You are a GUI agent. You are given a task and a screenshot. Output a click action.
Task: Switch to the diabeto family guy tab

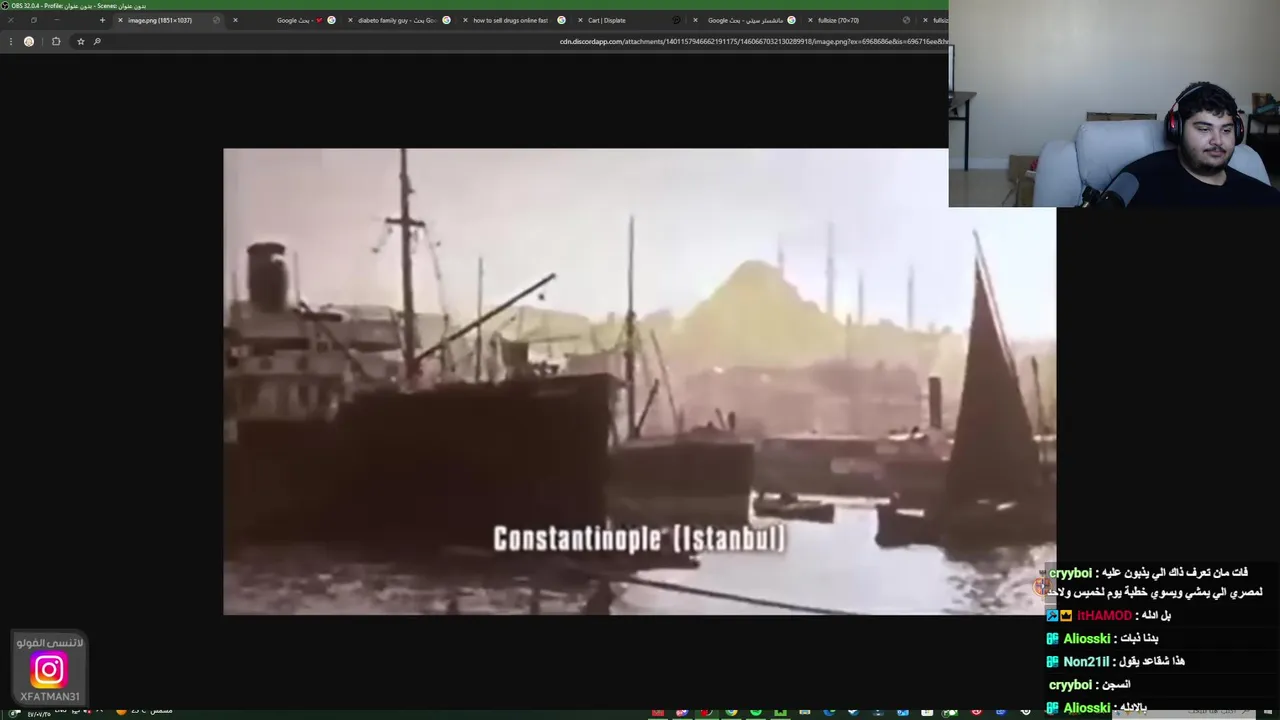click(398, 20)
